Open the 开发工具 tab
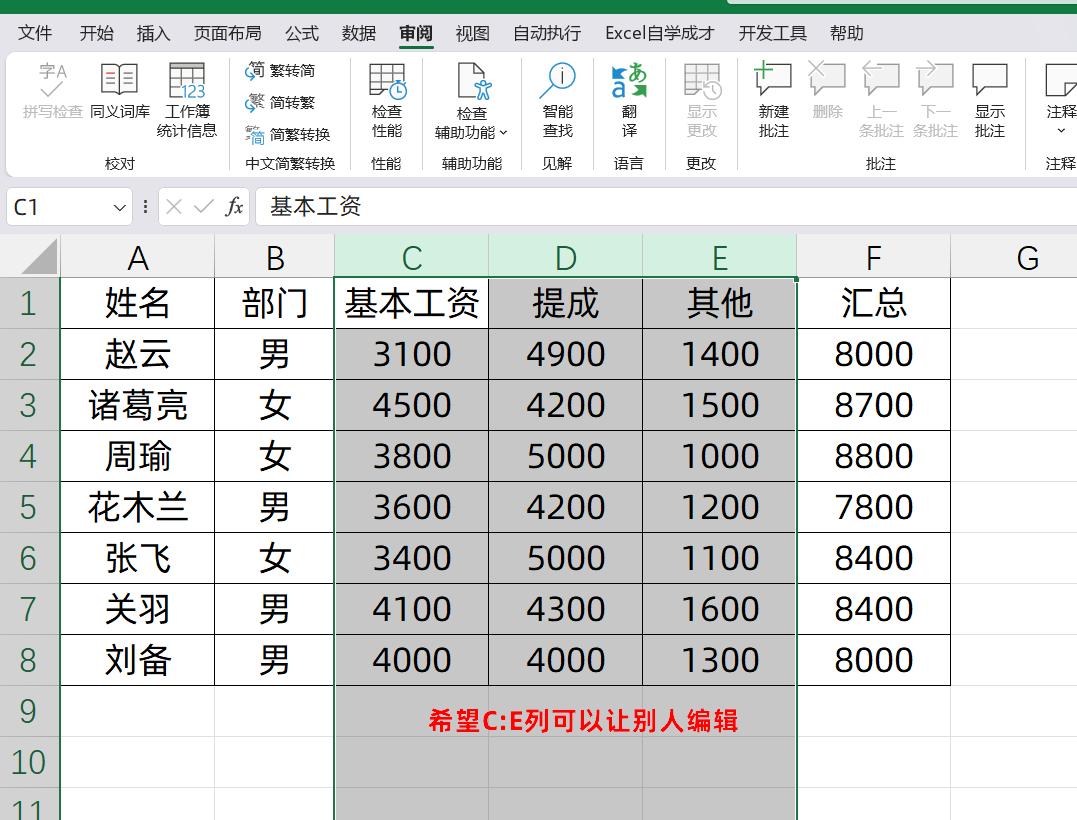The image size is (1077, 820). pyautogui.click(x=773, y=33)
